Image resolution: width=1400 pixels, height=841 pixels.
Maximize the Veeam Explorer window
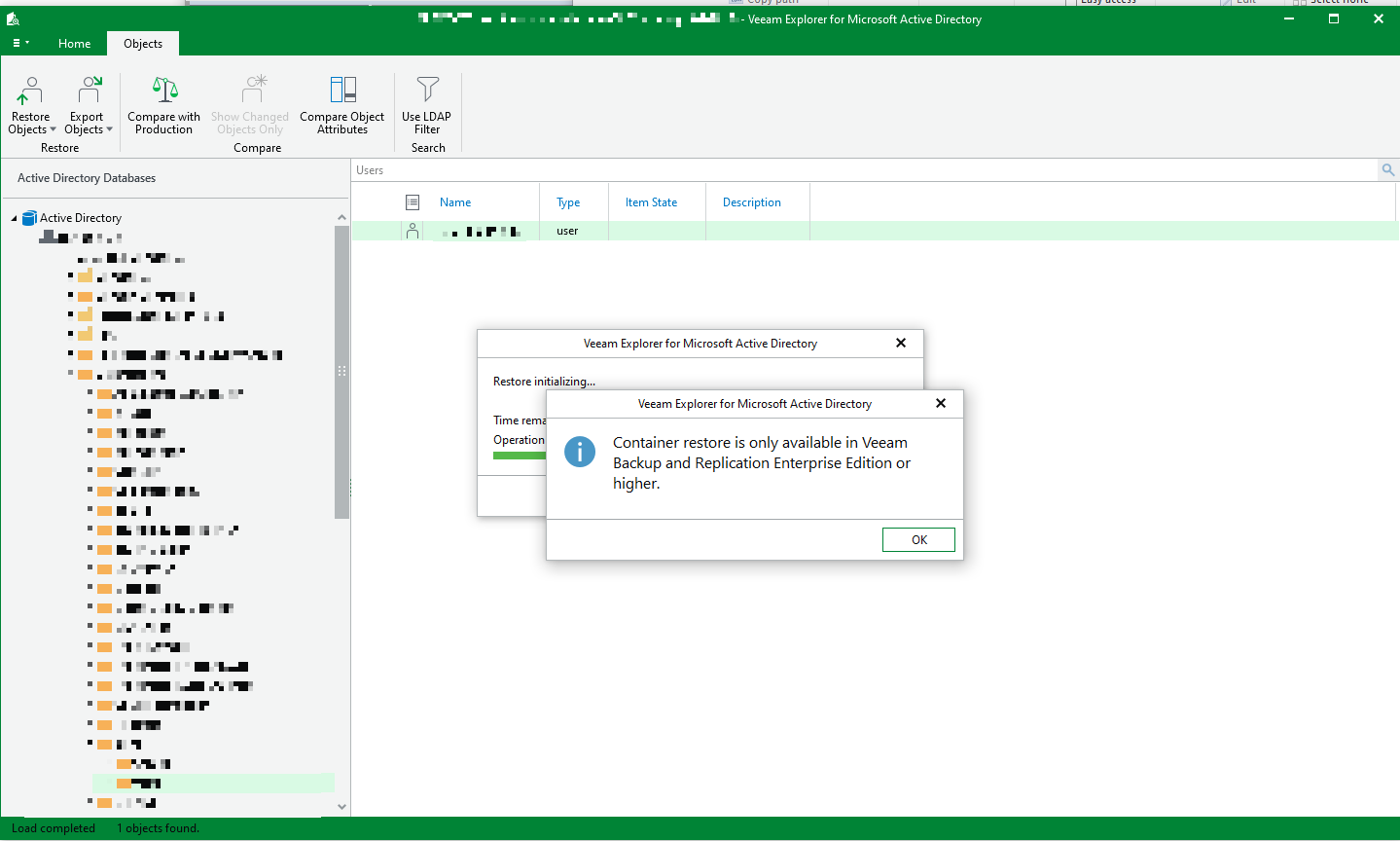(x=1334, y=18)
